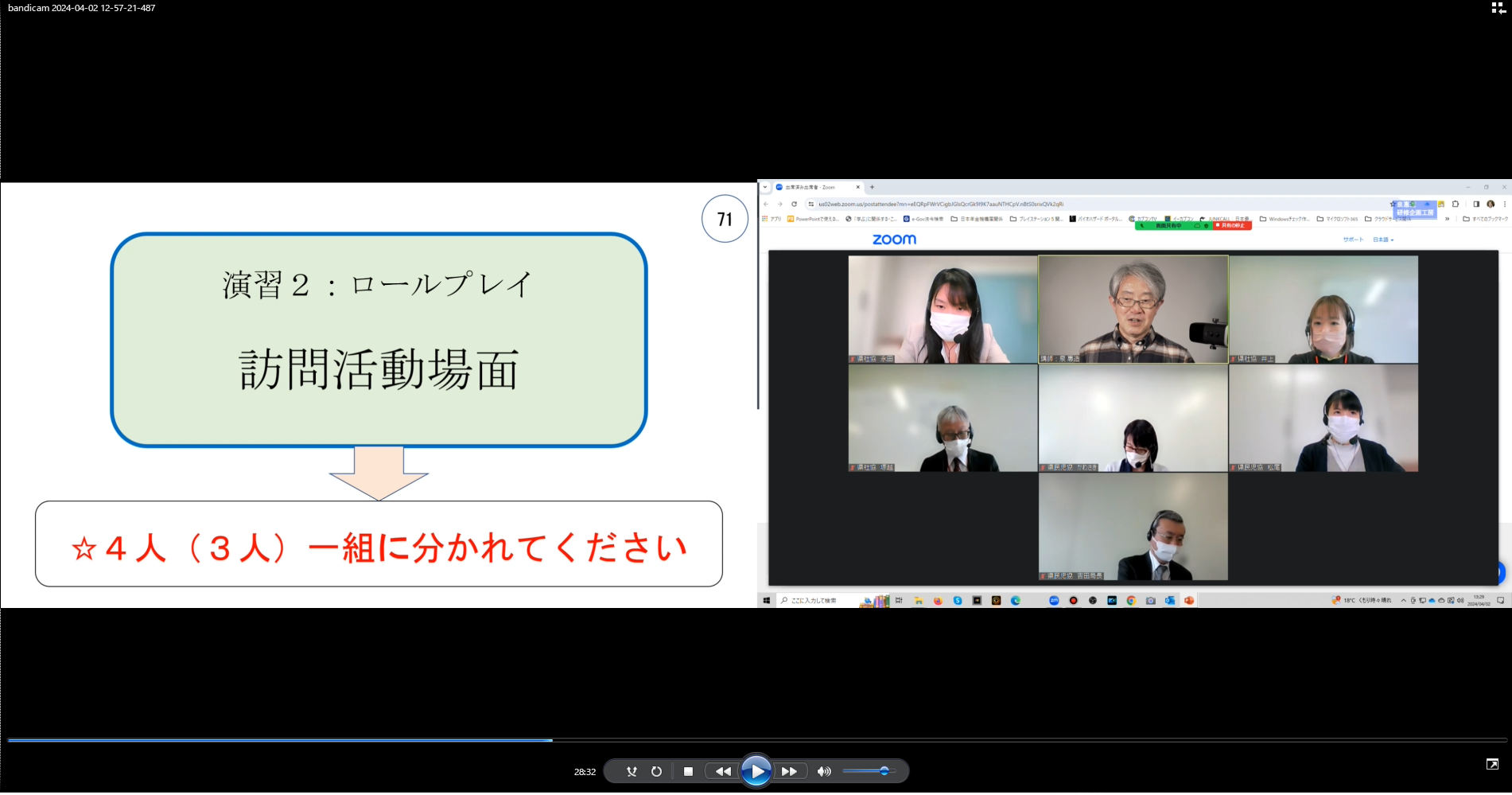Open the Chrome profile avatar
The image size is (1512, 795).
tap(1491, 204)
